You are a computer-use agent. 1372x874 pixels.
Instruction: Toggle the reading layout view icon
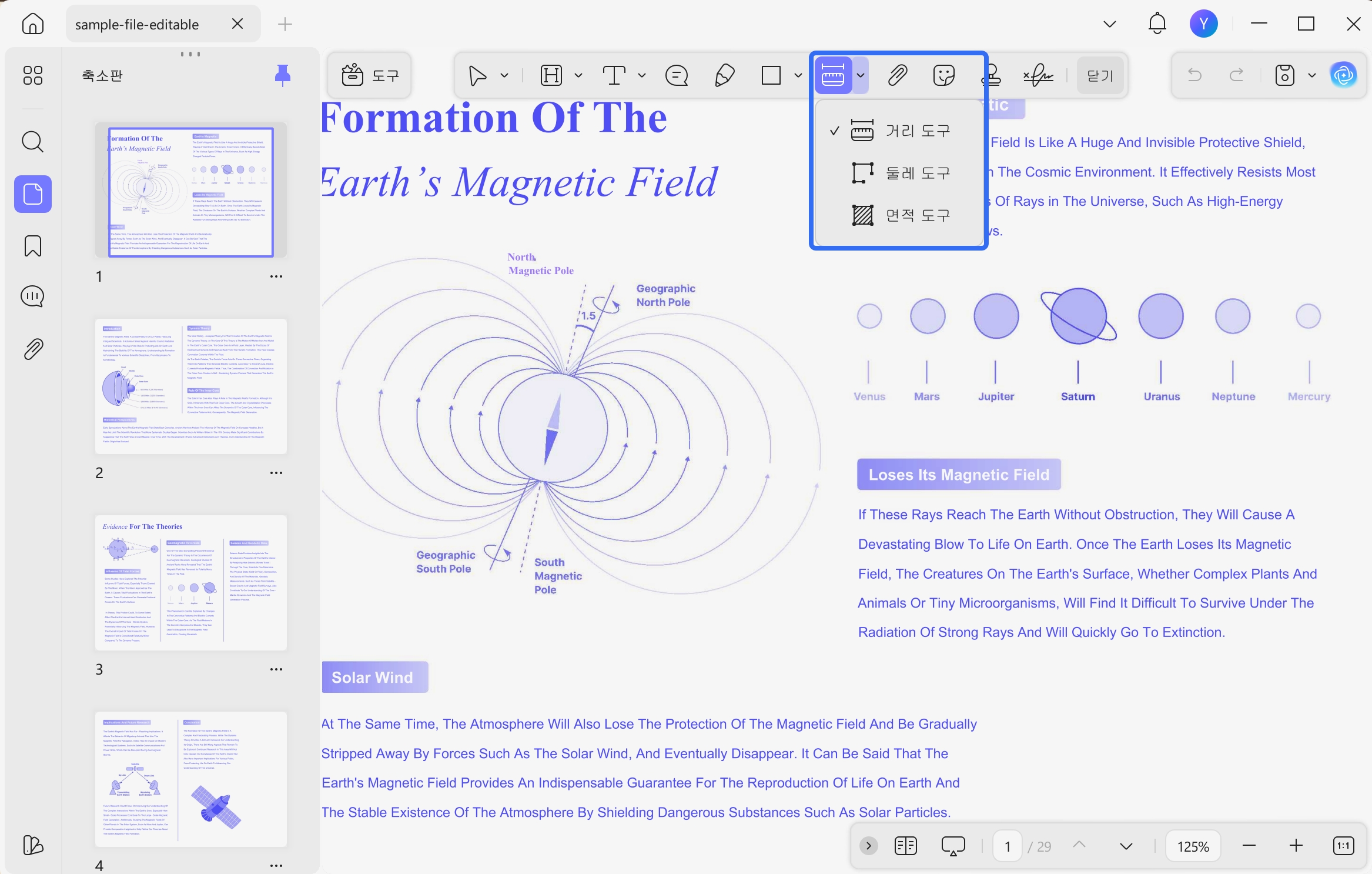point(906,846)
